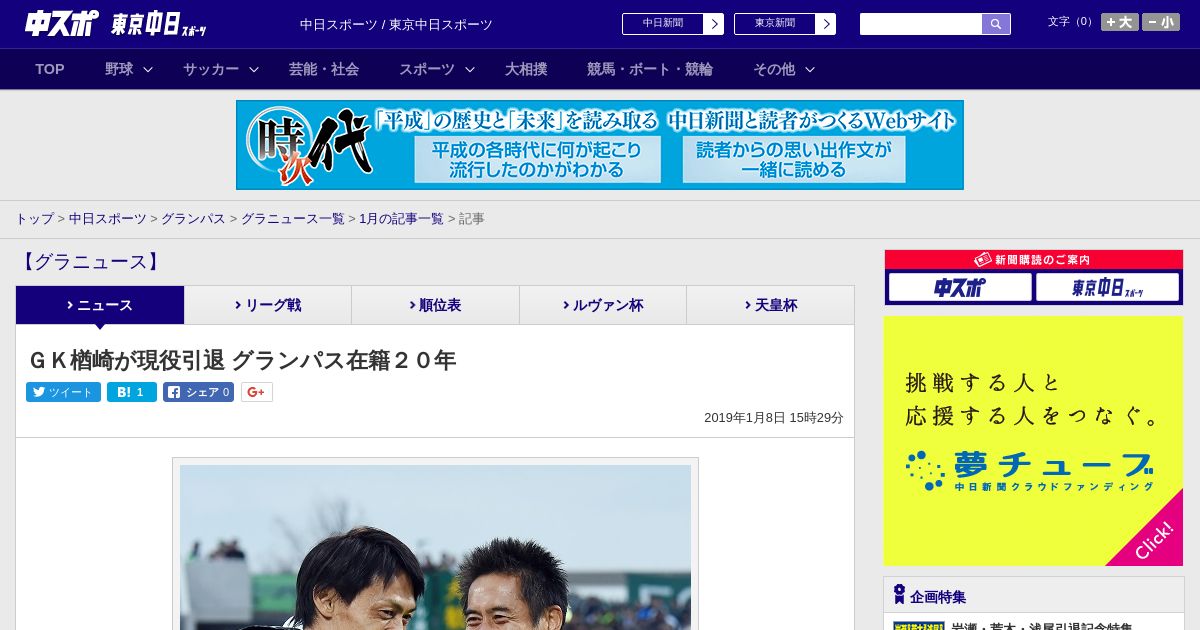Switch to the 天皇杯 tab

click(771, 305)
